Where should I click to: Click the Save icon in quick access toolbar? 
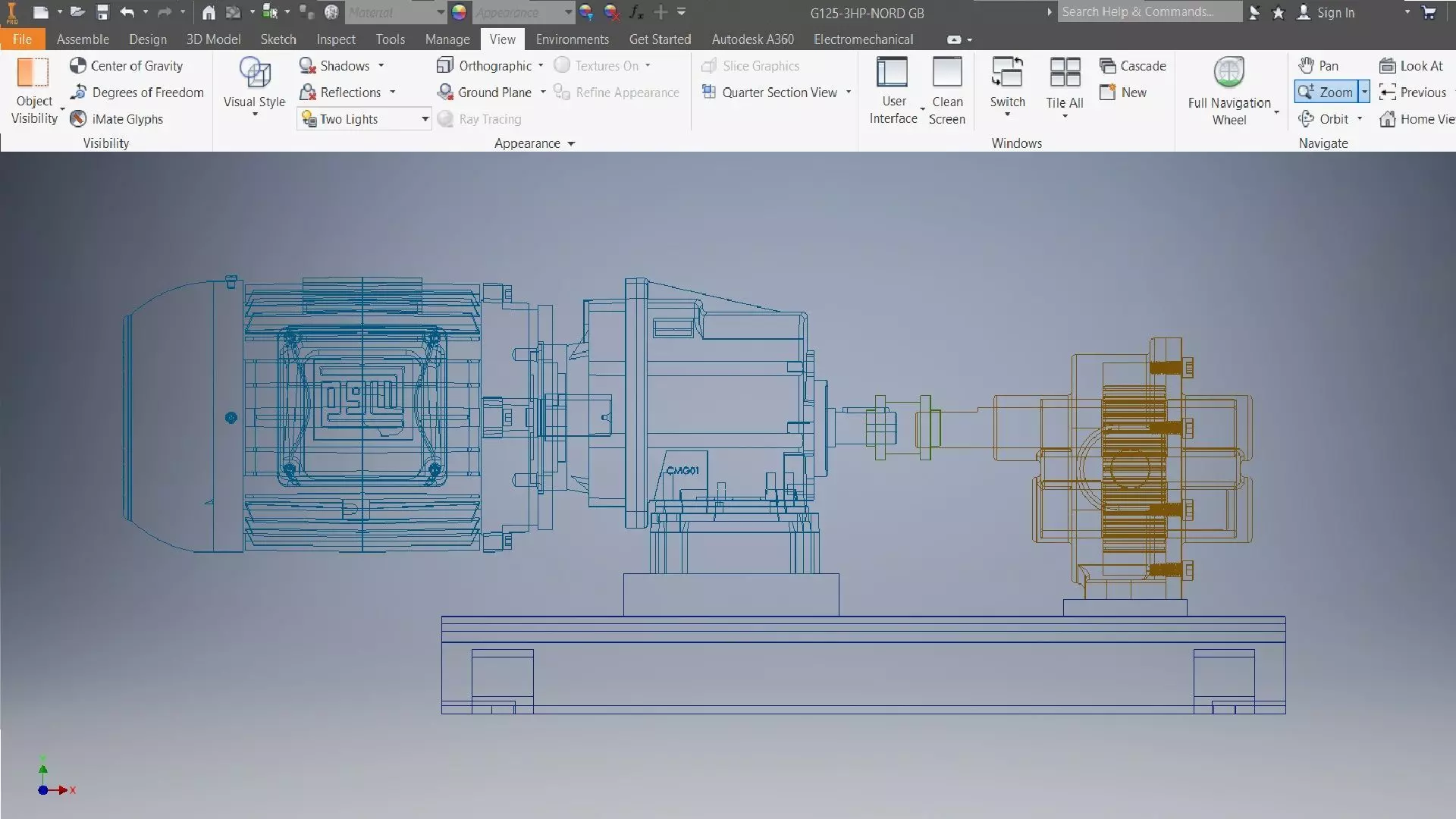click(102, 12)
